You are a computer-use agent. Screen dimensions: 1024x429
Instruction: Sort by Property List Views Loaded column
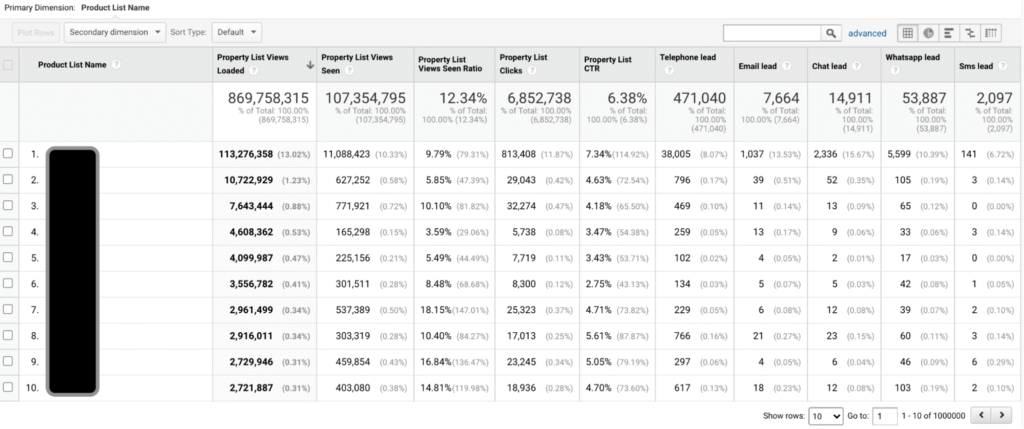(253, 63)
